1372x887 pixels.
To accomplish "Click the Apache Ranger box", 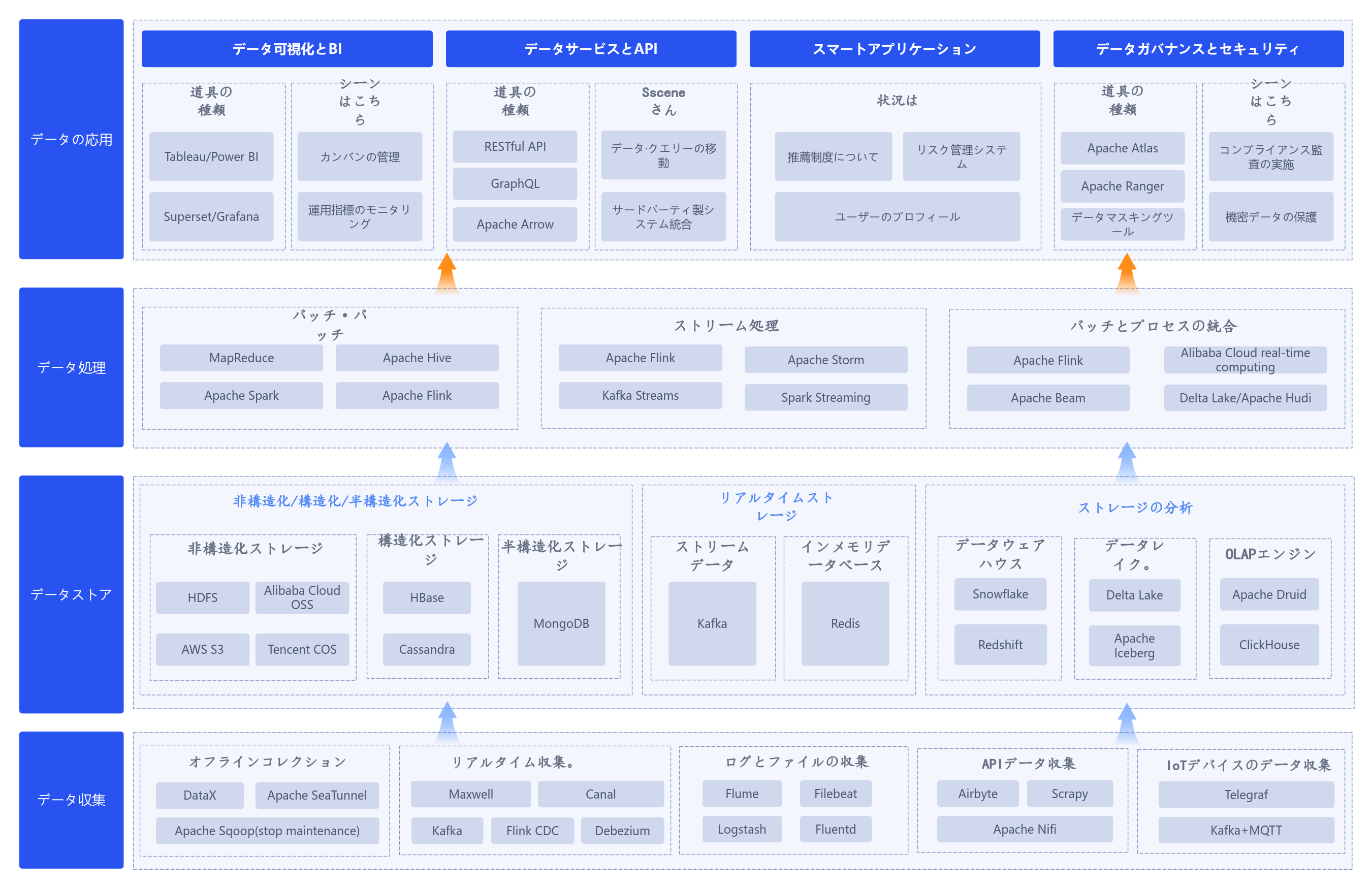I will (1122, 186).
